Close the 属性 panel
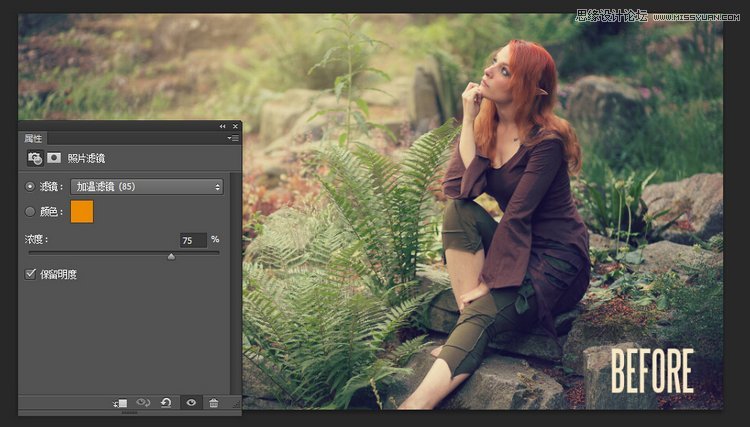The width and height of the screenshot is (750, 427). (236, 126)
